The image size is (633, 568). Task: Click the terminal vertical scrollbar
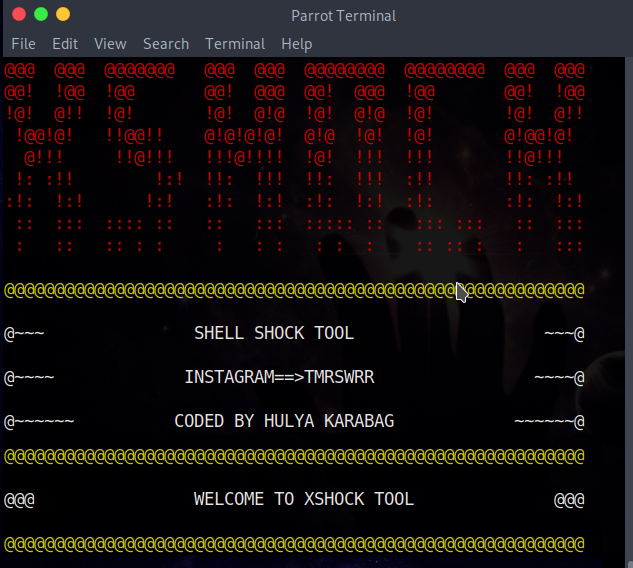click(629, 312)
